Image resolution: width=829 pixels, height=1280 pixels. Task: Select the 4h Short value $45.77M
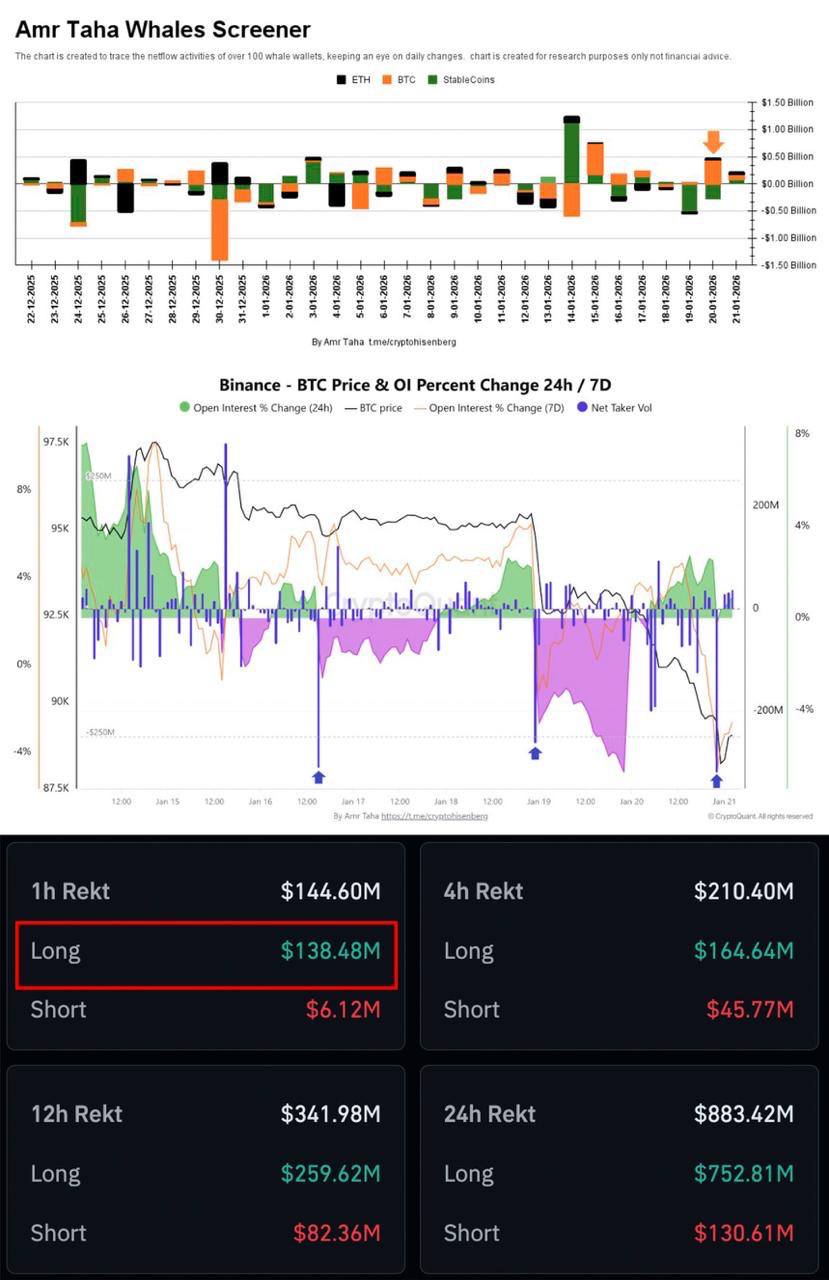750,1009
